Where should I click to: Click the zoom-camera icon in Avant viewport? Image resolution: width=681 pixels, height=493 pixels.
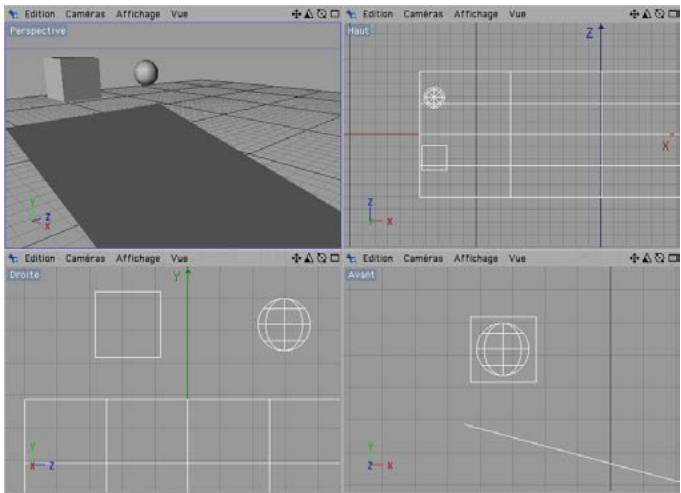coord(647,258)
